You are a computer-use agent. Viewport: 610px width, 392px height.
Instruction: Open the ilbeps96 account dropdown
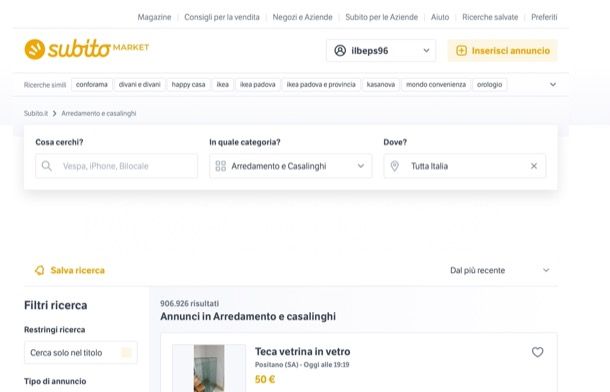click(x=381, y=51)
